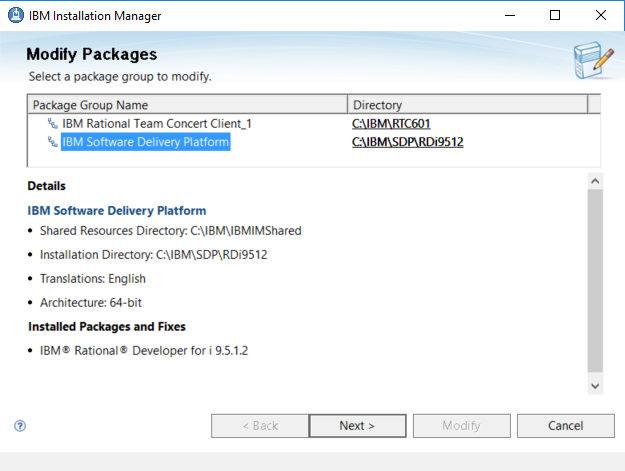Maximize the IBM Installation Manager window

click(x=555, y=16)
